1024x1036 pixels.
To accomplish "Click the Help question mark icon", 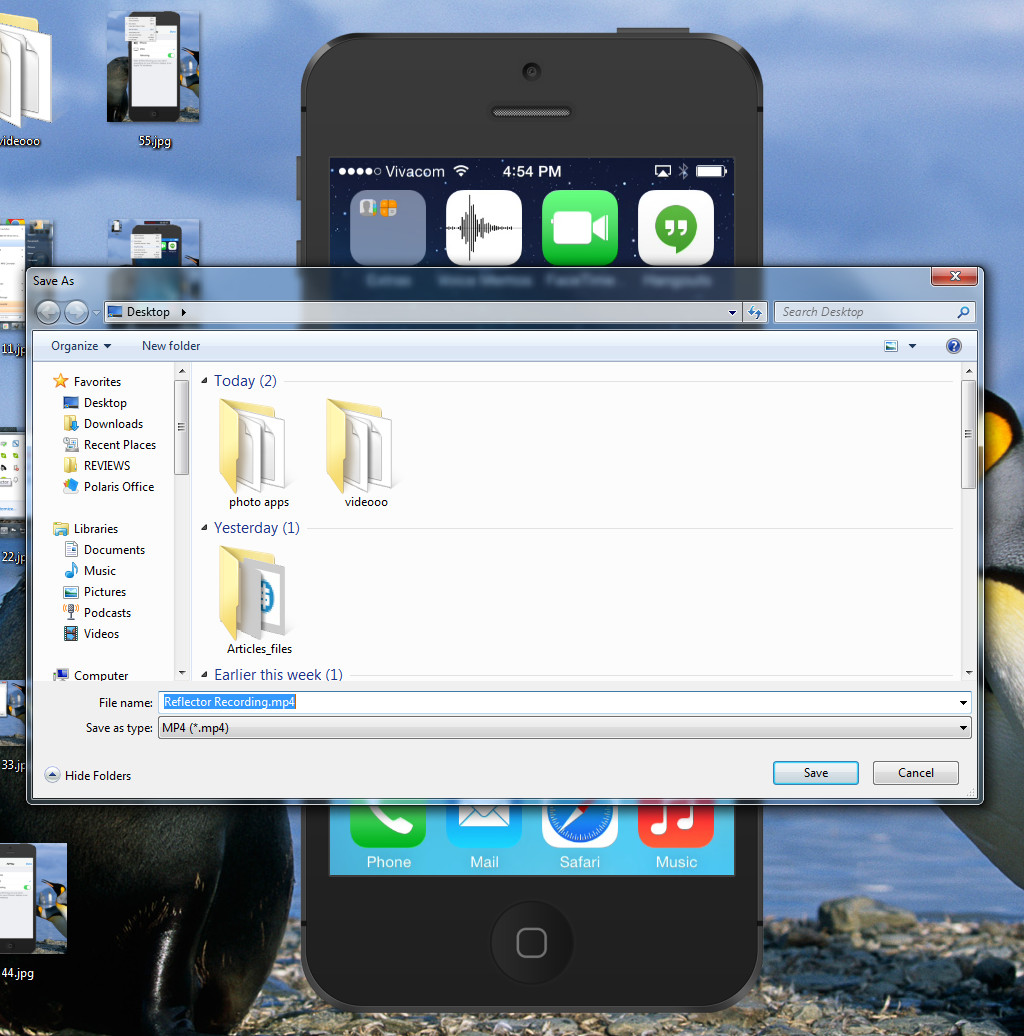I will pyautogui.click(x=953, y=346).
